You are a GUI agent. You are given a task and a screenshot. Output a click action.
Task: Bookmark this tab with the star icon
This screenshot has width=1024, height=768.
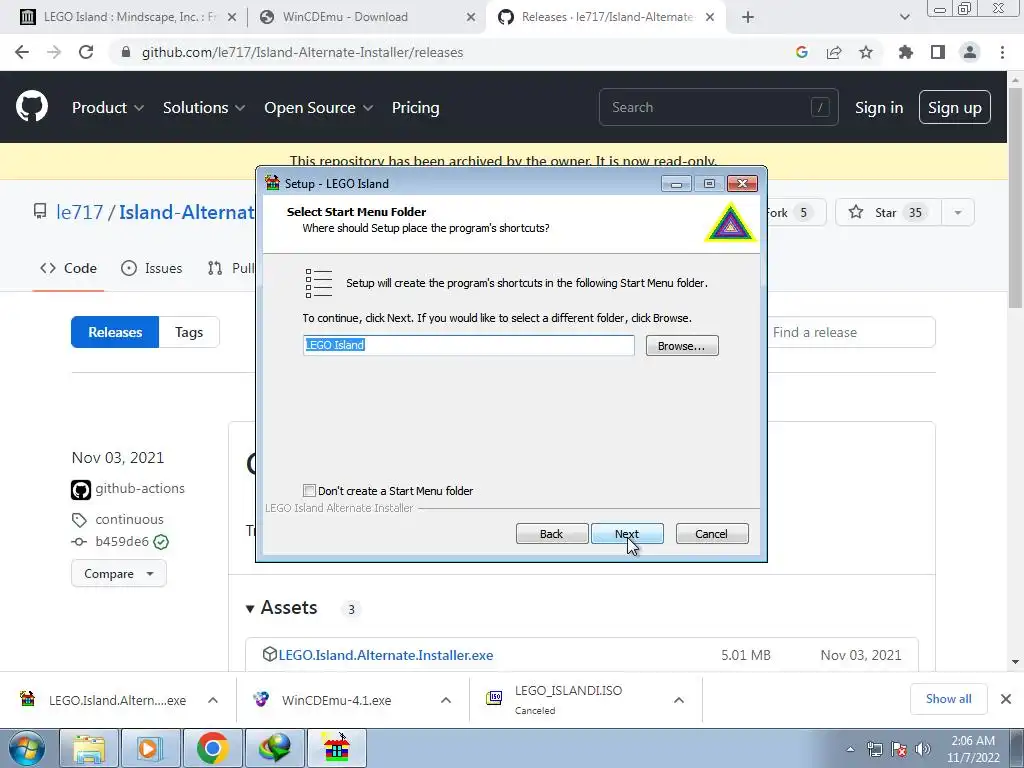(x=866, y=52)
